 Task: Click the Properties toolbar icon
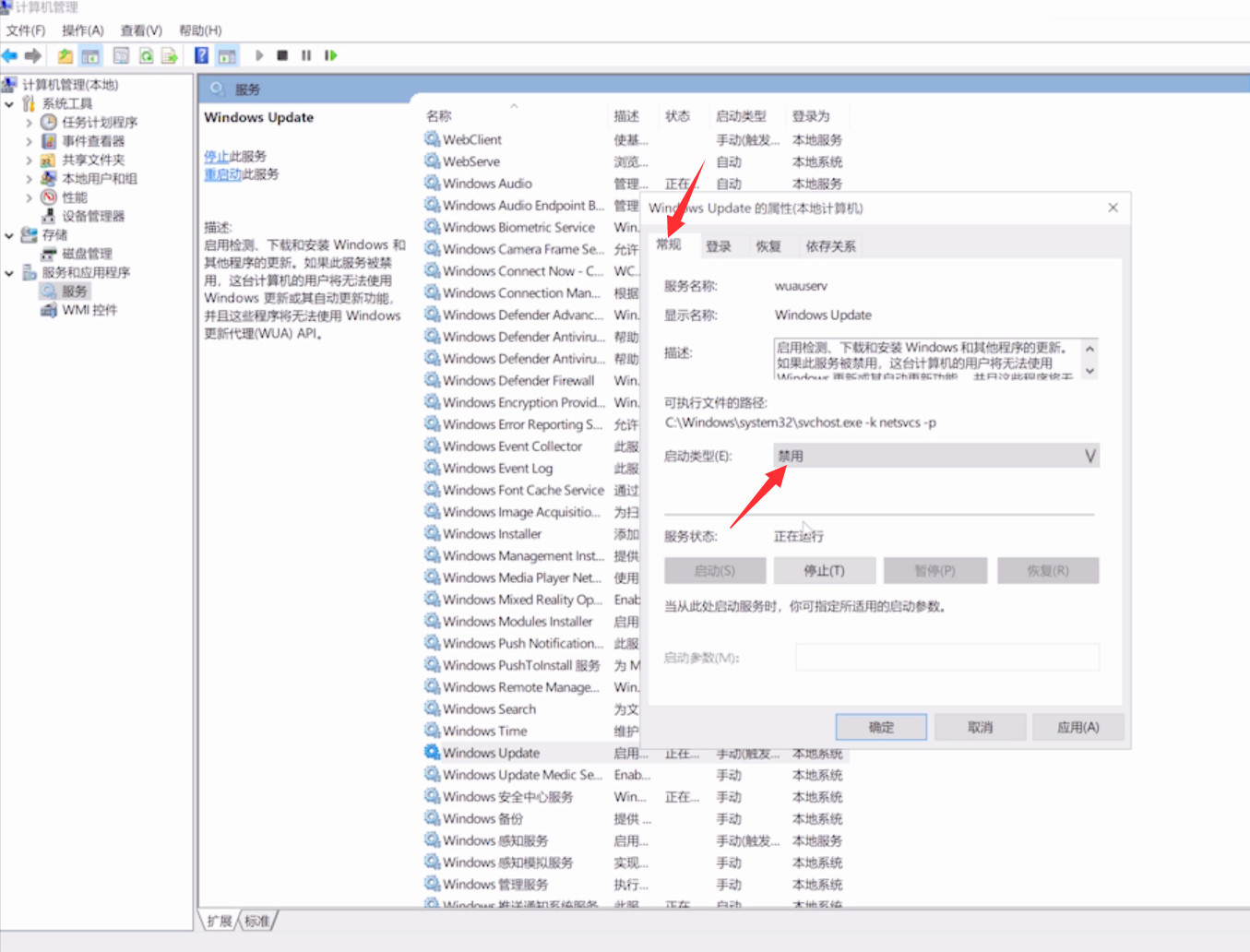121,56
